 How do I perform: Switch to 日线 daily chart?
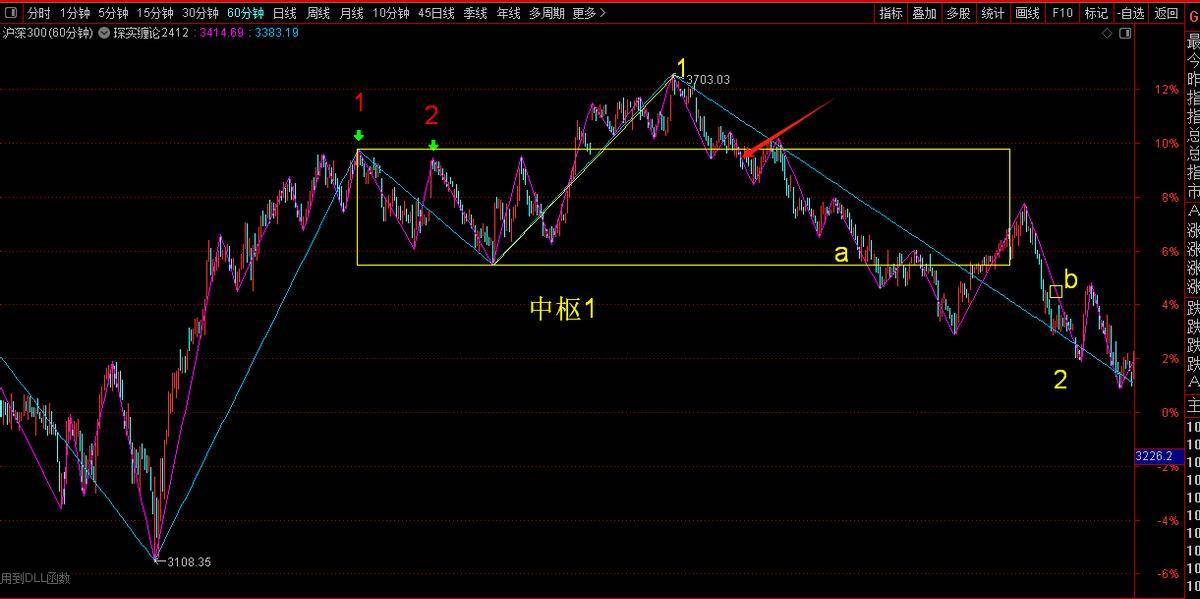(284, 13)
